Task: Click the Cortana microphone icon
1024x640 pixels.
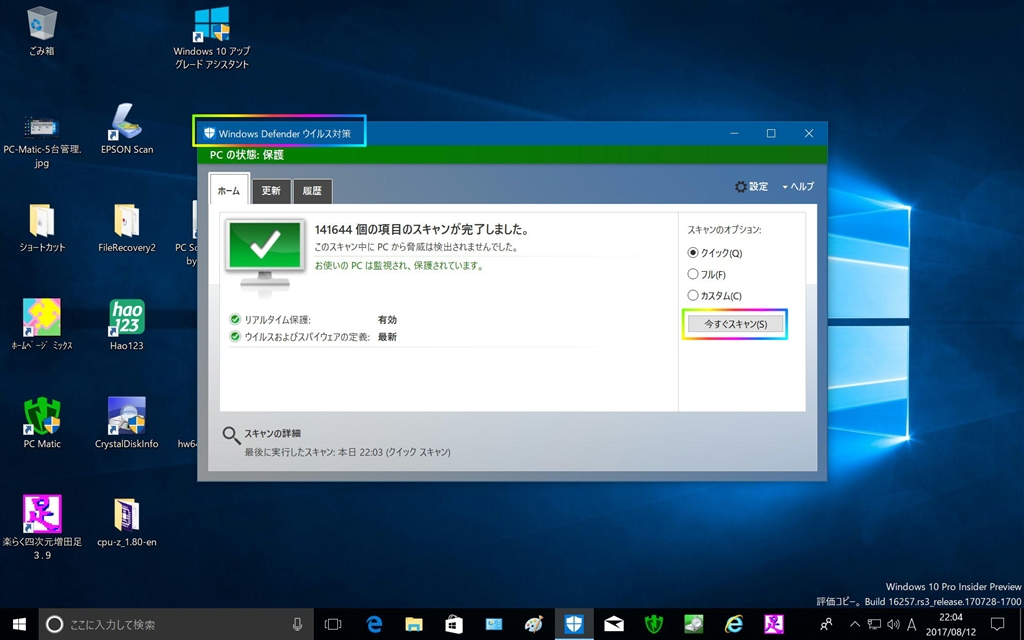Action: [298, 624]
